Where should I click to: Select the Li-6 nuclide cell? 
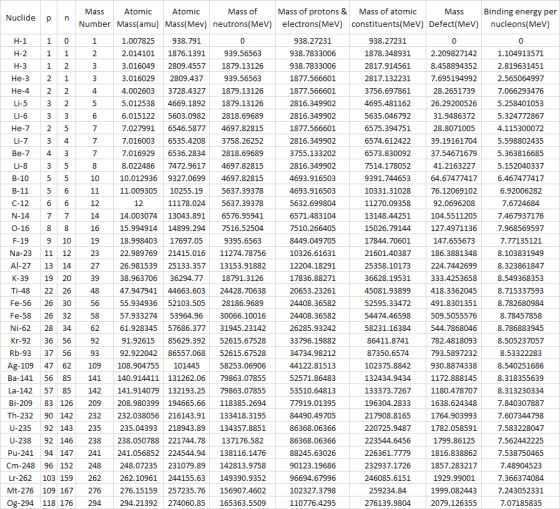pos(20,116)
